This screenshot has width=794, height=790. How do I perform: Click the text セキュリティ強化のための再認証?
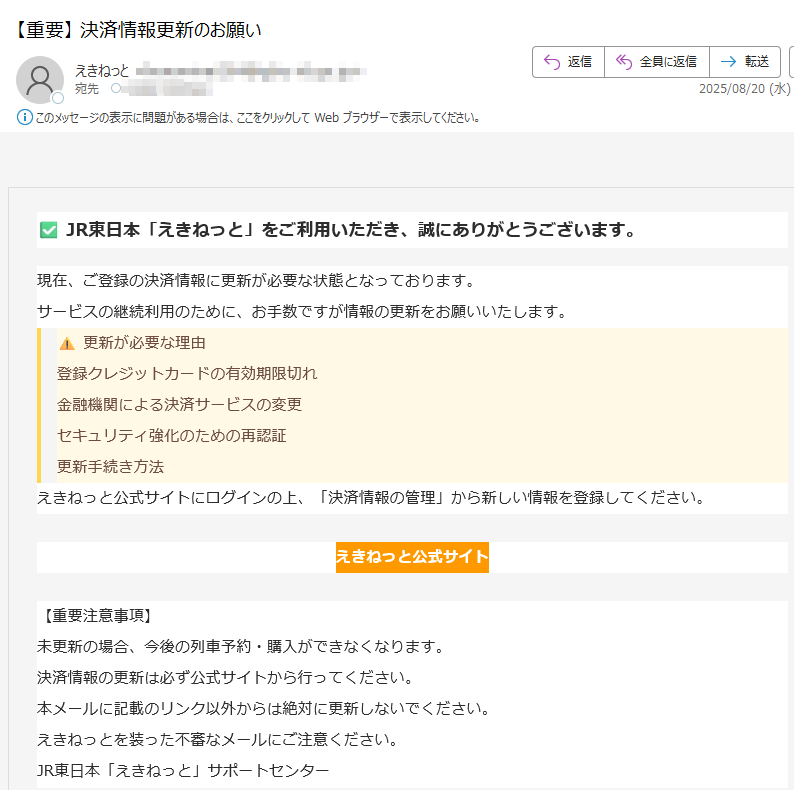172,436
